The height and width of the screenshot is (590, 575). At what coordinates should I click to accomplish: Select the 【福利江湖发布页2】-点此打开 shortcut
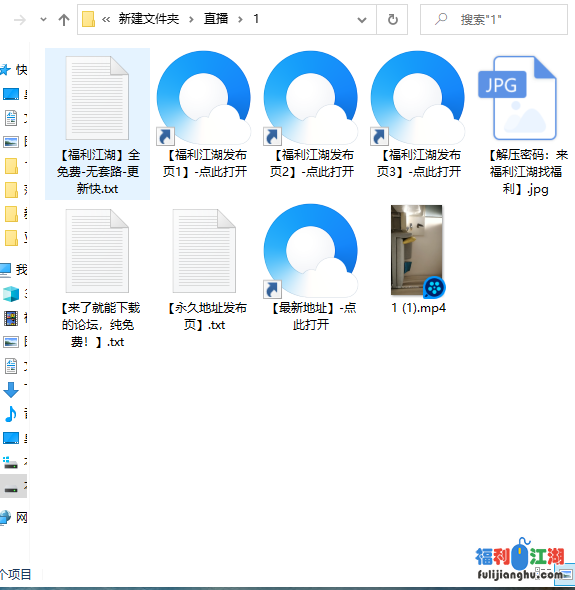pyautogui.click(x=311, y=115)
